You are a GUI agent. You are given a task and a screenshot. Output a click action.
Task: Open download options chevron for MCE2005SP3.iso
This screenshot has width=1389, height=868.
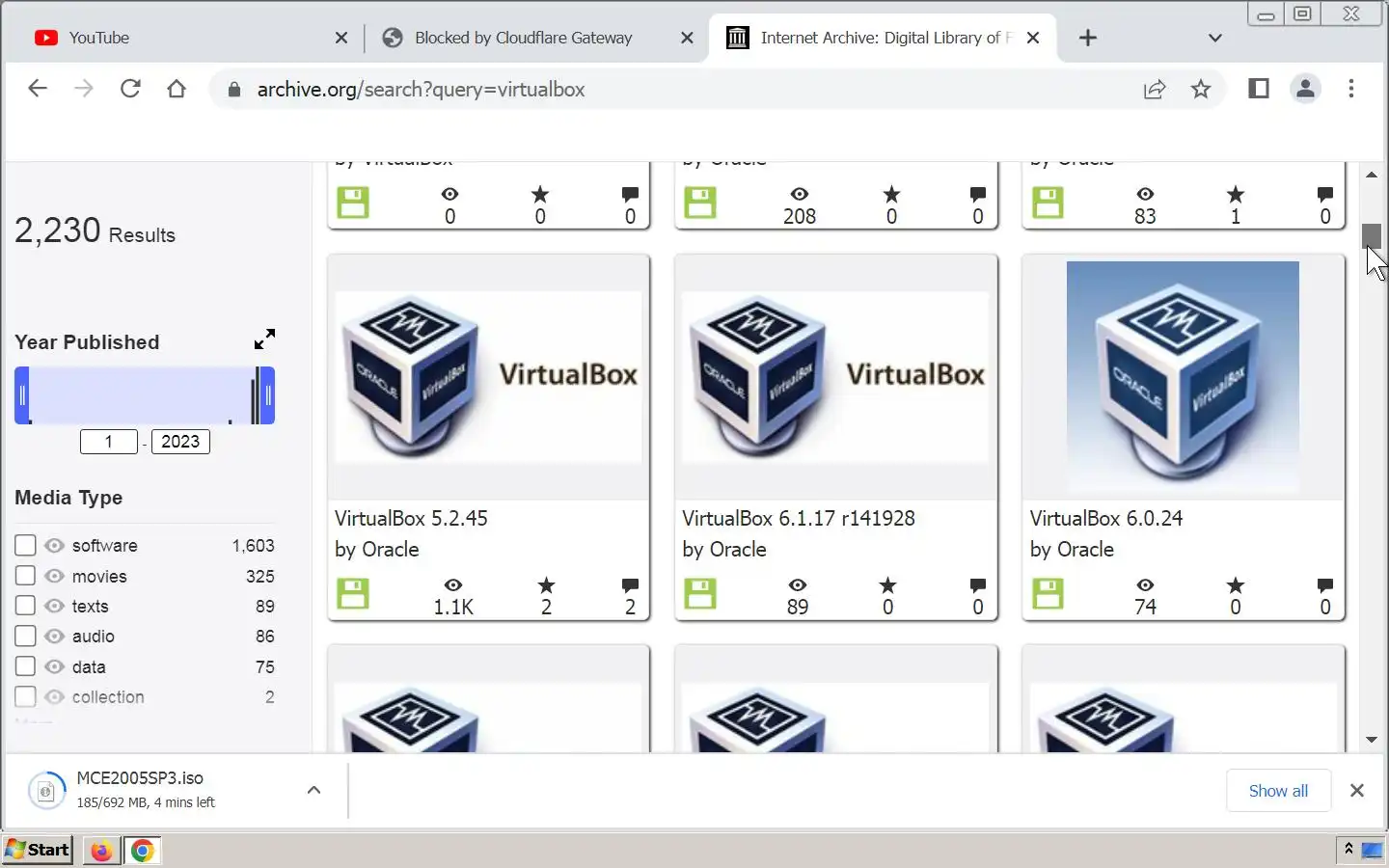313,790
